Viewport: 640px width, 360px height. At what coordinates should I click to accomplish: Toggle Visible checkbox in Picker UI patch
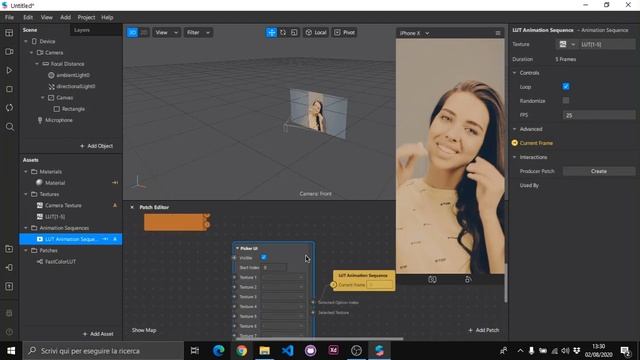coord(264,258)
